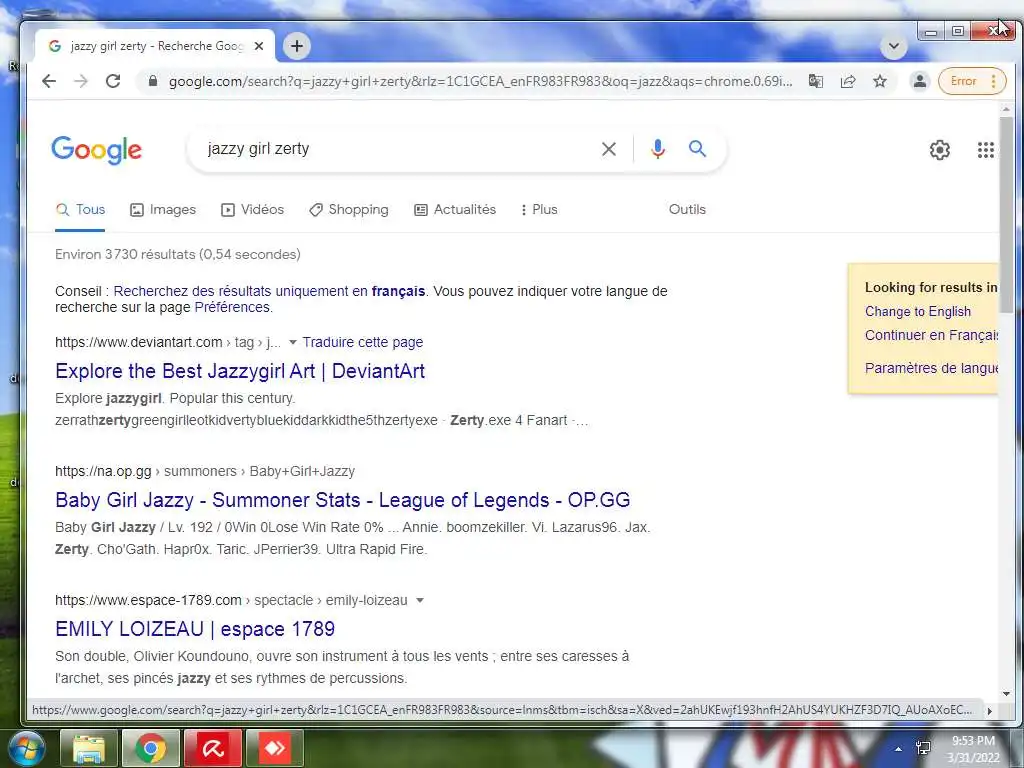
Task: Open EMILY LOIZEAU espace 1789 result
Action: tap(195, 629)
